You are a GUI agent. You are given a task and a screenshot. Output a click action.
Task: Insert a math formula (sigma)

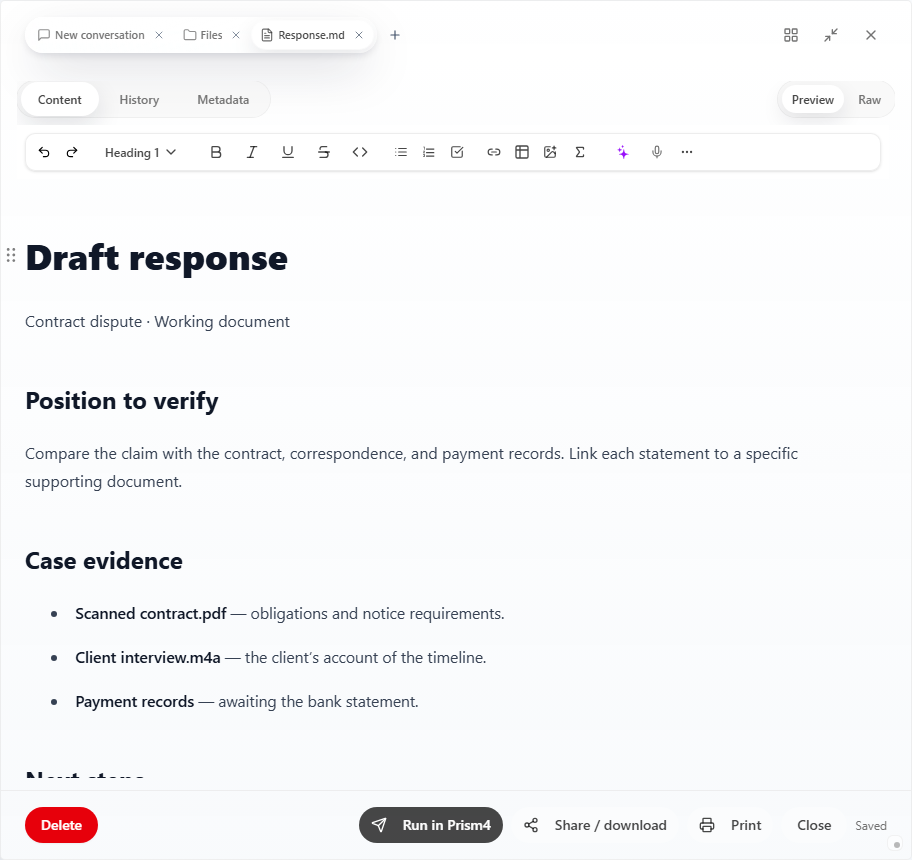click(580, 152)
